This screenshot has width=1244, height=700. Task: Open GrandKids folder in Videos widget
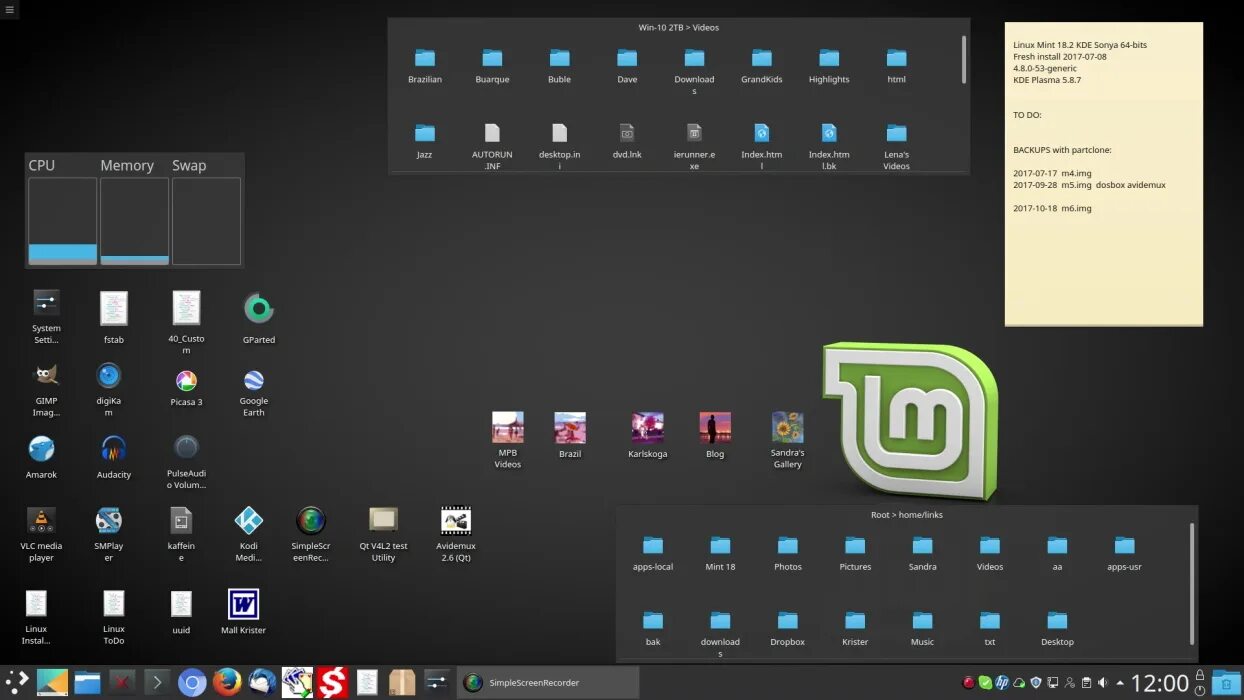(762, 67)
